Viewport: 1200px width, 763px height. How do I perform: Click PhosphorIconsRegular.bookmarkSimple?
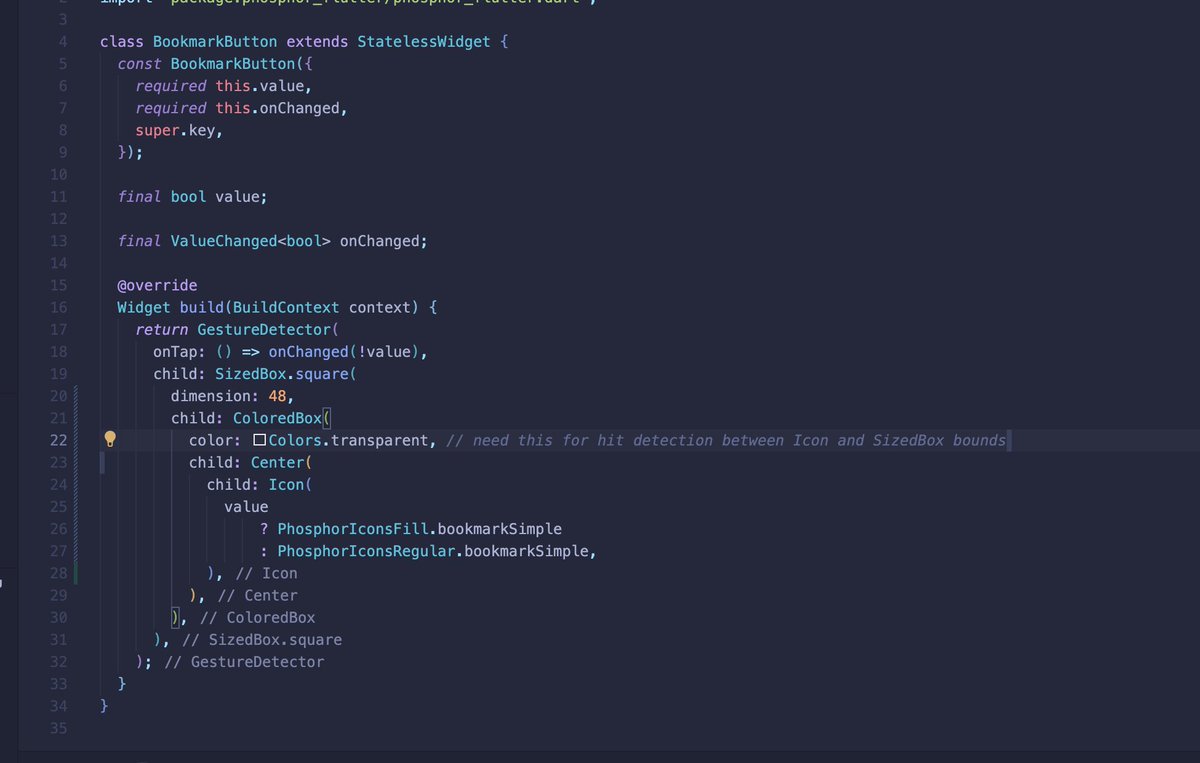[433, 551]
